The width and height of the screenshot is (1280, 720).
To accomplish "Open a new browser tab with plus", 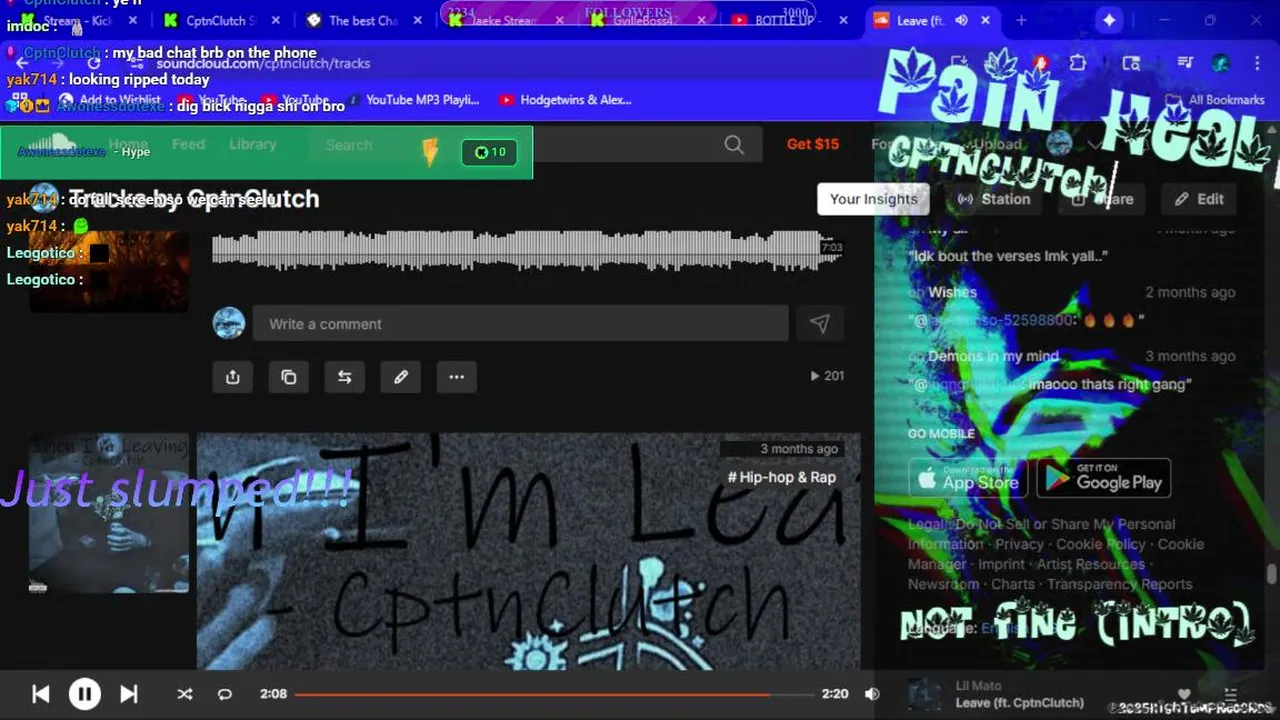I will coord(1021,20).
